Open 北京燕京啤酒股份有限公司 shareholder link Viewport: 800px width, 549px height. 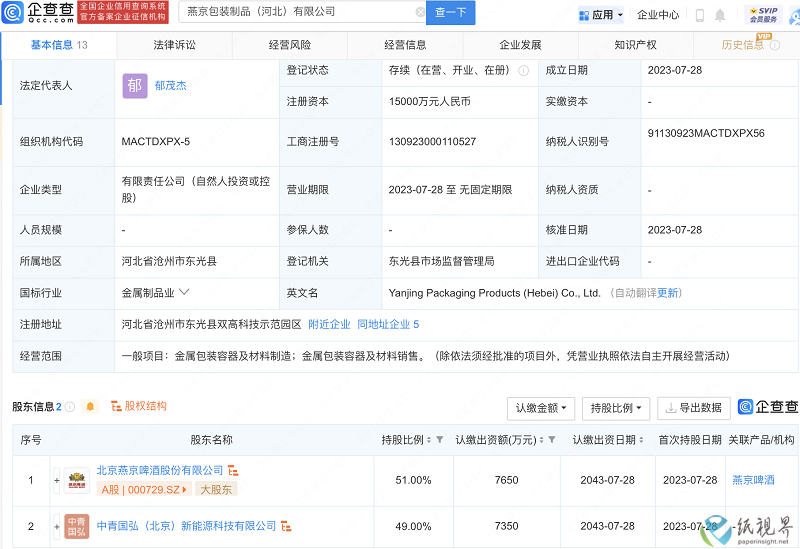tap(160, 470)
